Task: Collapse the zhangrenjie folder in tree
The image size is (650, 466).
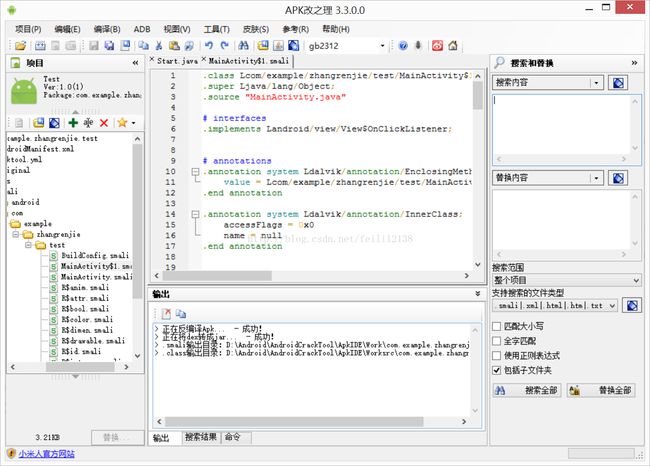Action: 16,234
